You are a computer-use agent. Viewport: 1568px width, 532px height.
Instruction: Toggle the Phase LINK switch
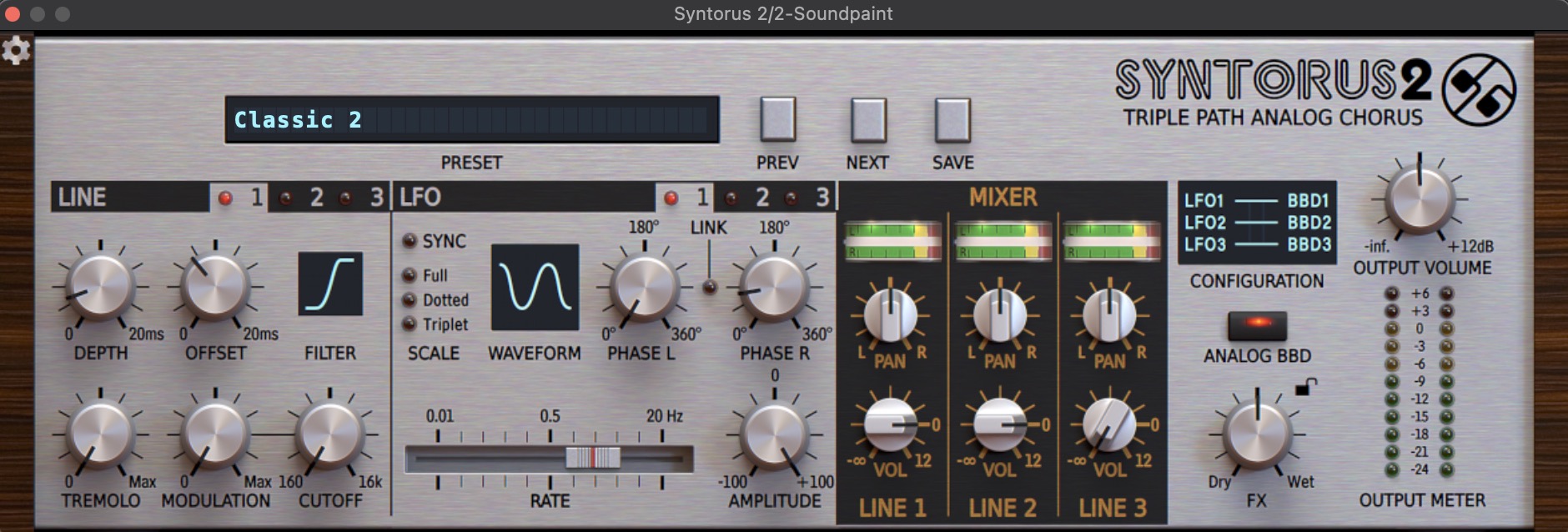point(709,287)
